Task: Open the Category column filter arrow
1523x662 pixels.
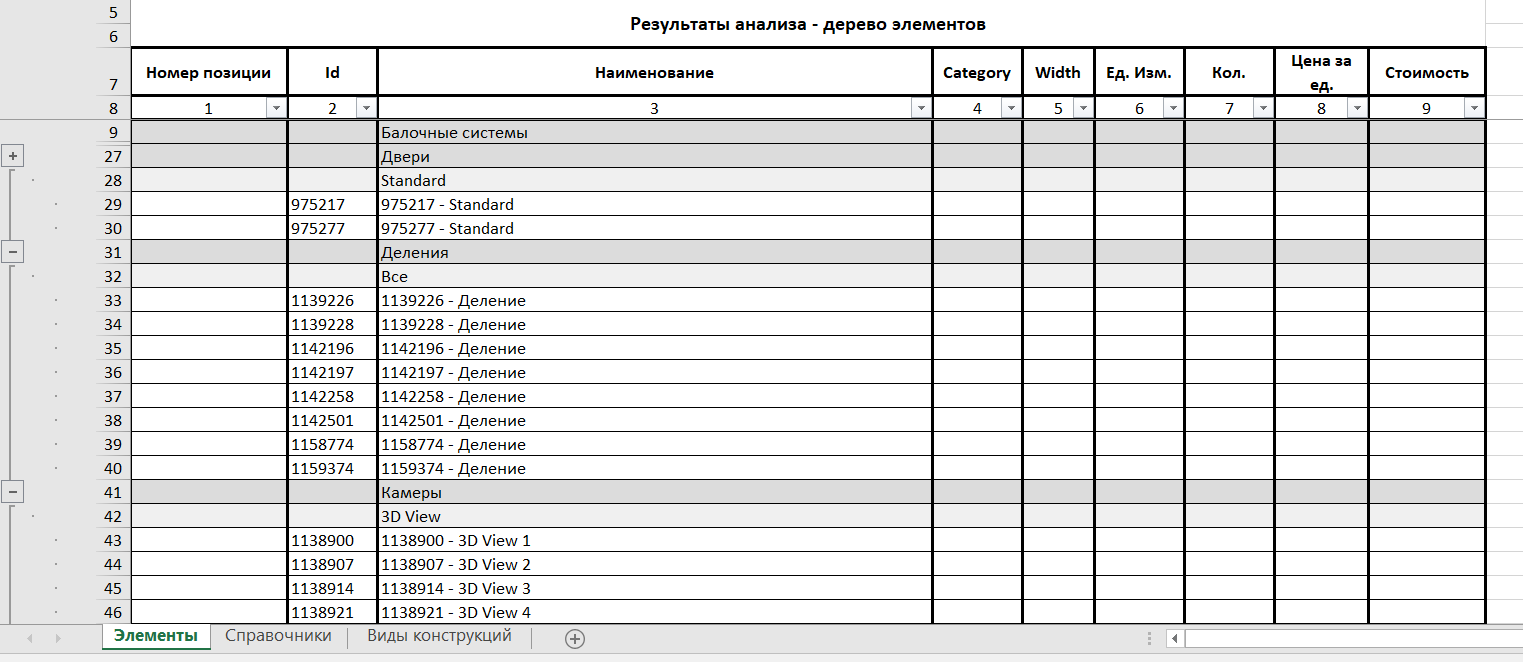Action: (1010, 109)
